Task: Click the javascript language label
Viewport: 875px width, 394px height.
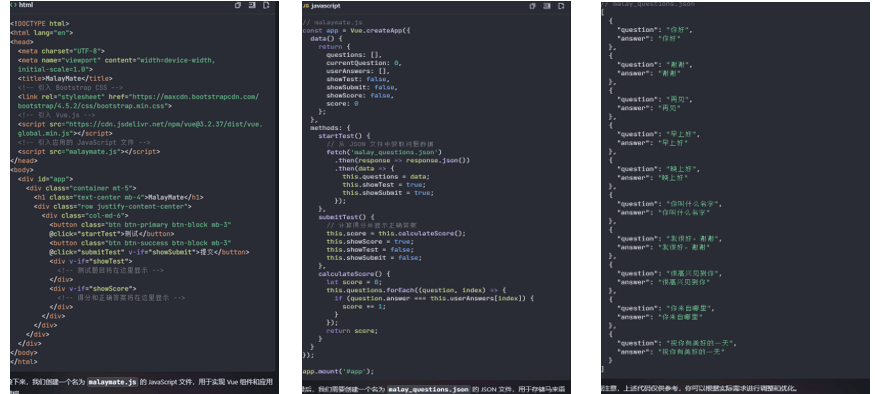Action: pyautogui.click(x=326, y=6)
